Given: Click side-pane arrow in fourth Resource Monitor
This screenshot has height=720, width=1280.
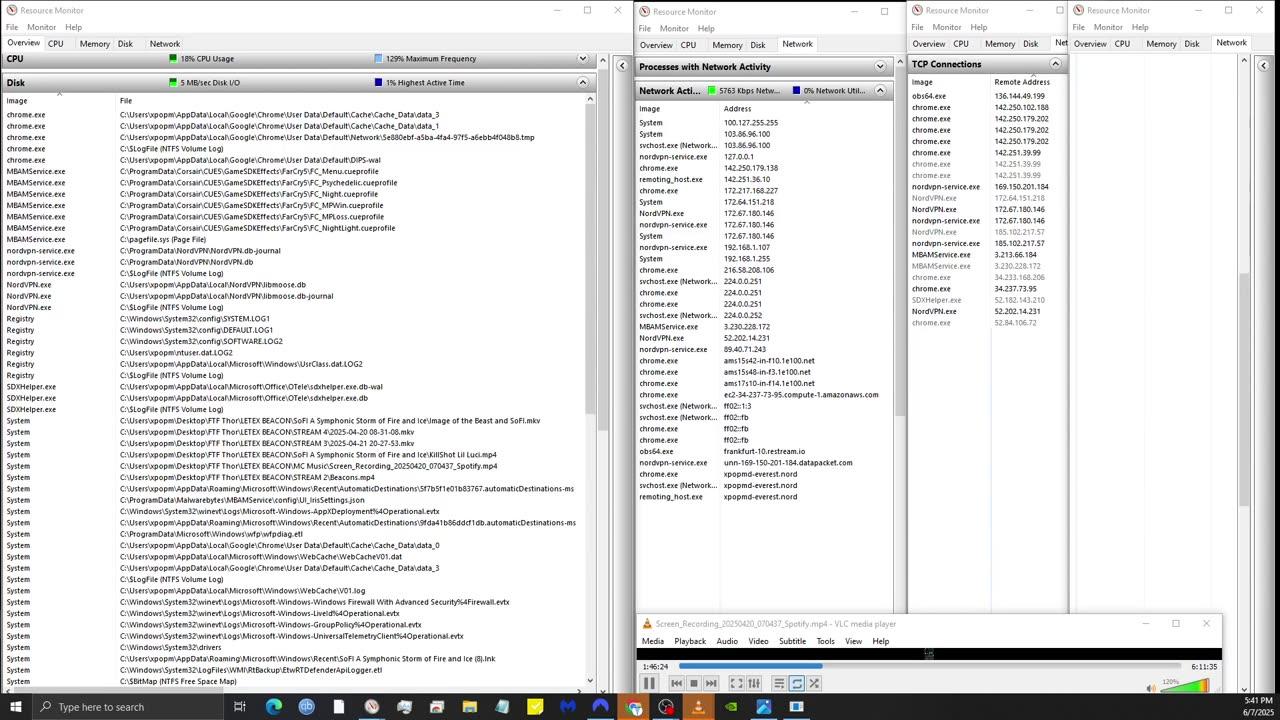Looking at the screenshot, I should [1263, 65].
